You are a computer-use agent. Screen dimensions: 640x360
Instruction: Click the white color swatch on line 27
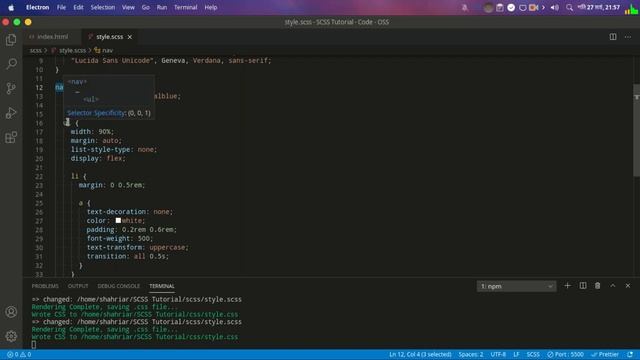coord(118,220)
